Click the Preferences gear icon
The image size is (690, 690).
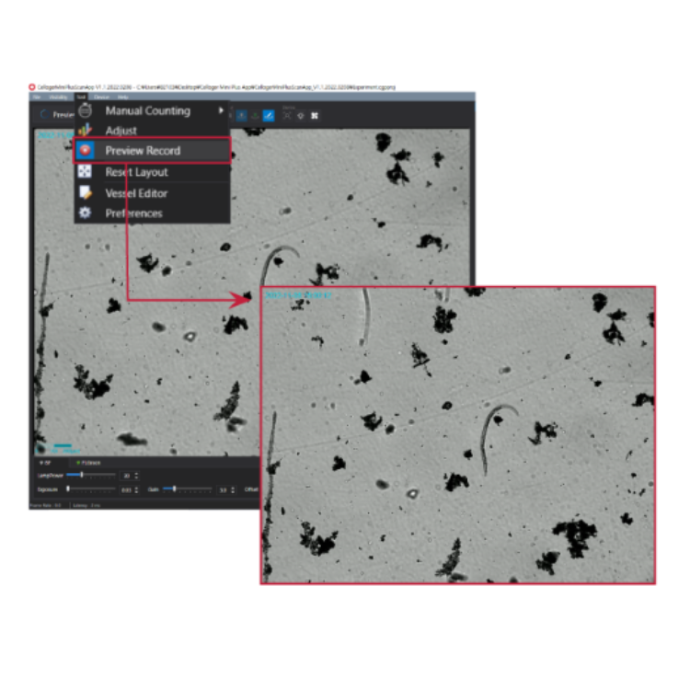(x=85, y=213)
